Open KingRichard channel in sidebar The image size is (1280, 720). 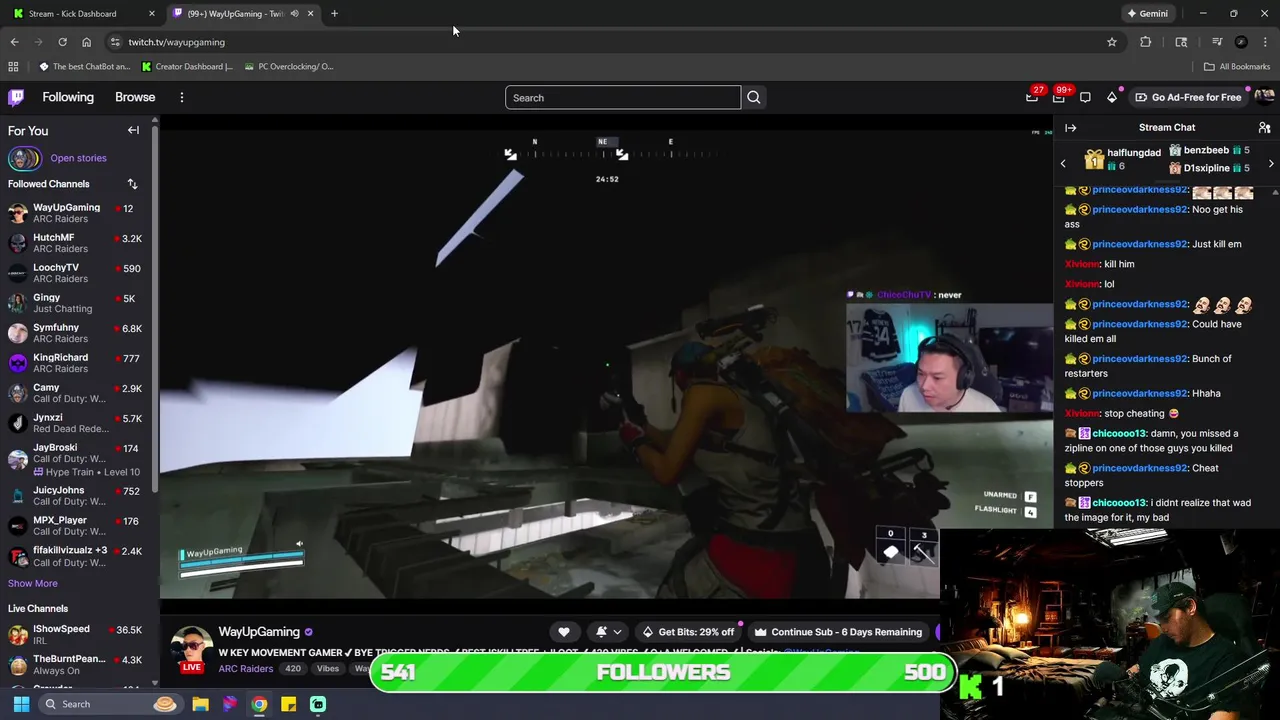78,363
